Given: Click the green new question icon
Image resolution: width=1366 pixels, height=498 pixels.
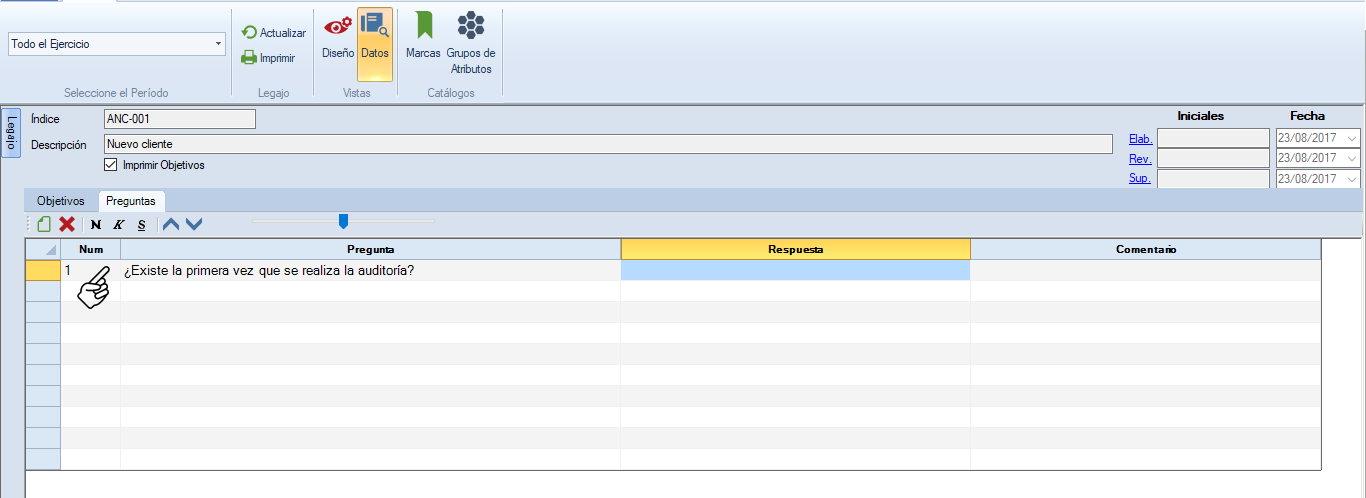Looking at the screenshot, I should [x=44, y=225].
